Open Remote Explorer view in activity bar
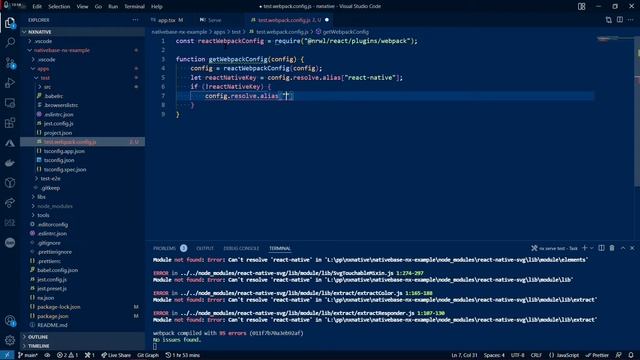This screenshot has height=360, width=640. [x=10, y=103]
